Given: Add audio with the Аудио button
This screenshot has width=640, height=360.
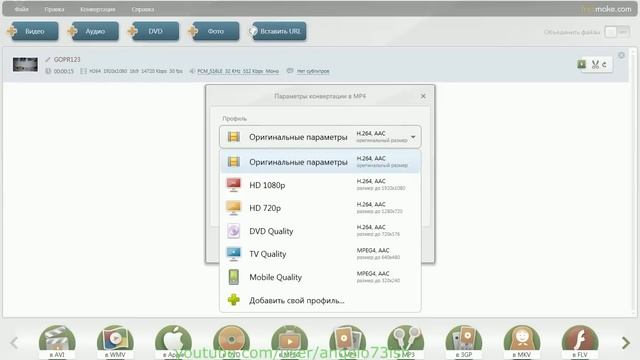Looking at the screenshot, I should click(x=94, y=31).
